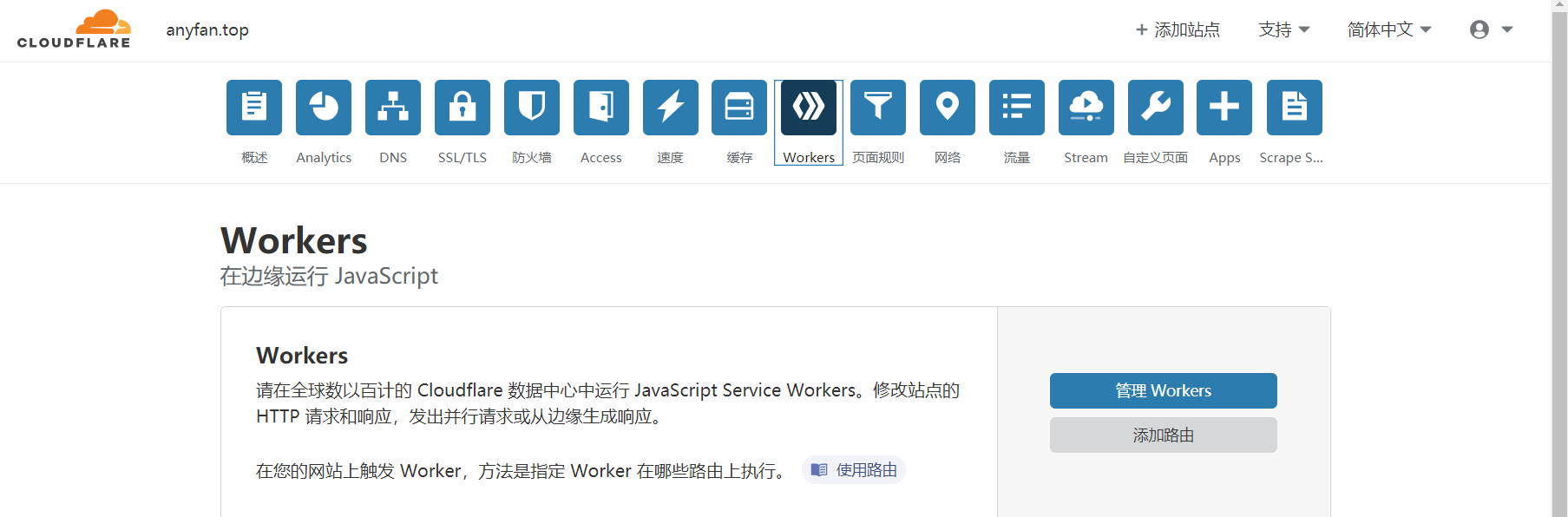Click the 防火墙 tab label
The width and height of the screenshot is (1568, 517).
click(x=532, y=158)
